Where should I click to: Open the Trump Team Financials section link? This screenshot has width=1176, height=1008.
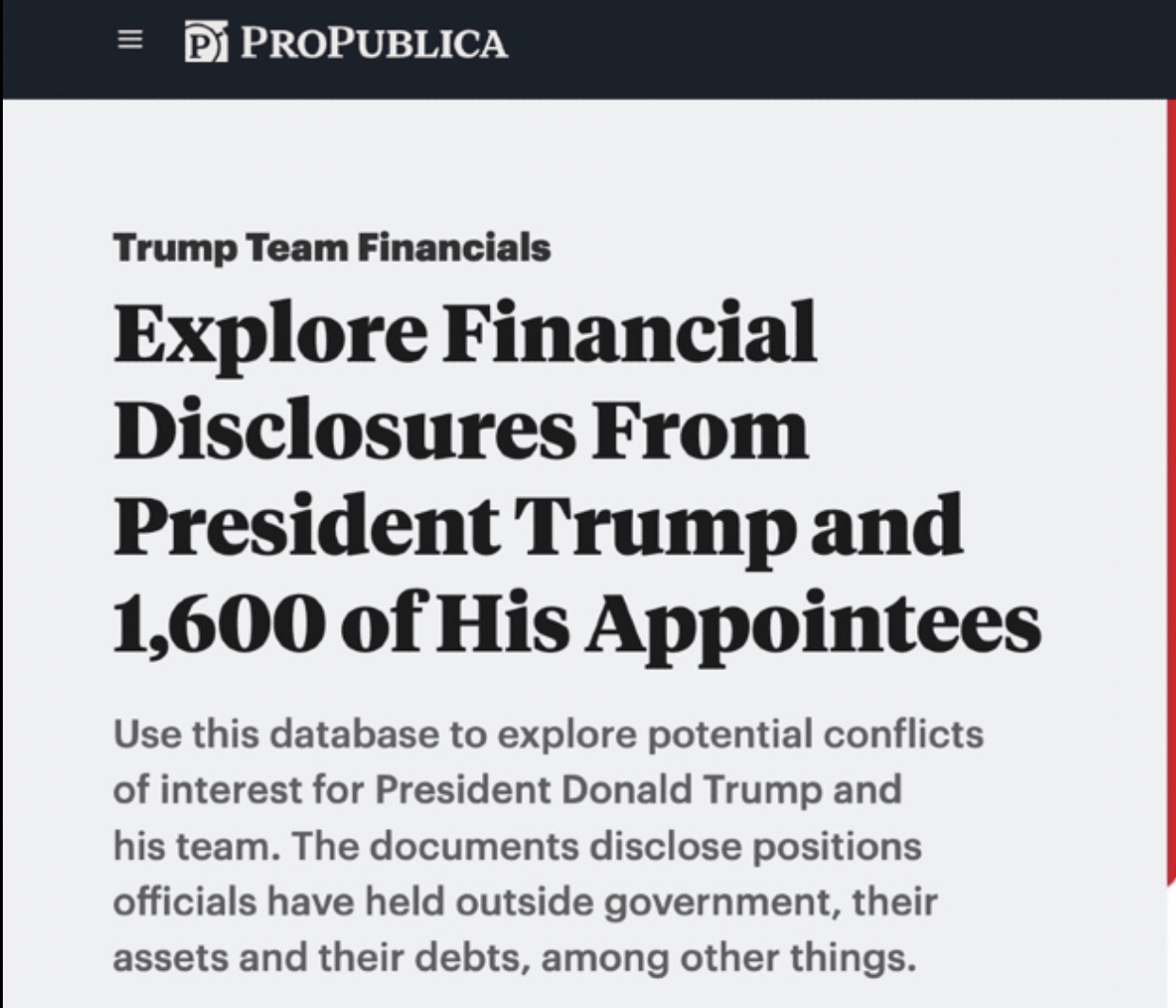coord(331,248)
